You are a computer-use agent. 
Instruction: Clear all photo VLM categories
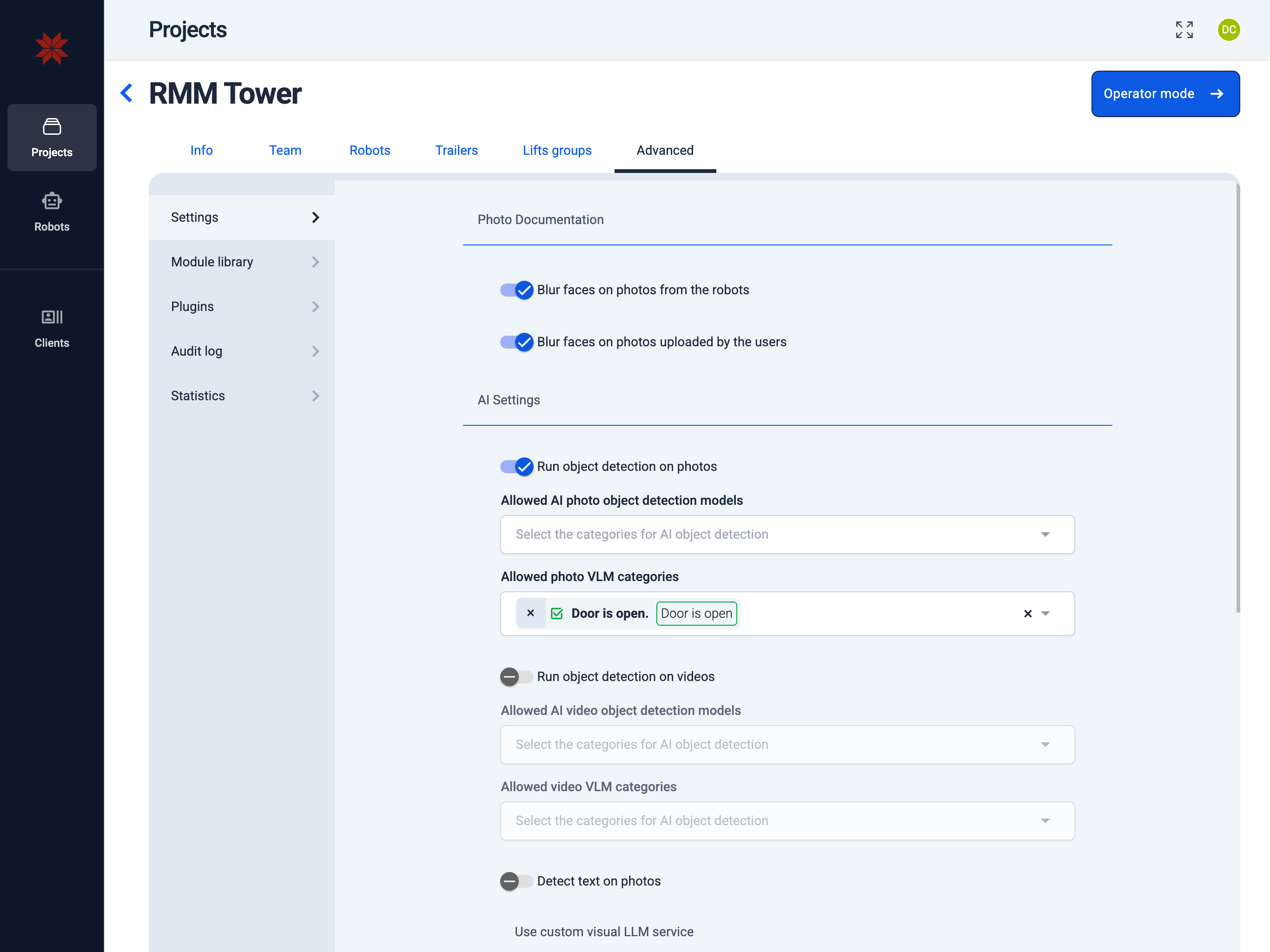[1027, 614]
